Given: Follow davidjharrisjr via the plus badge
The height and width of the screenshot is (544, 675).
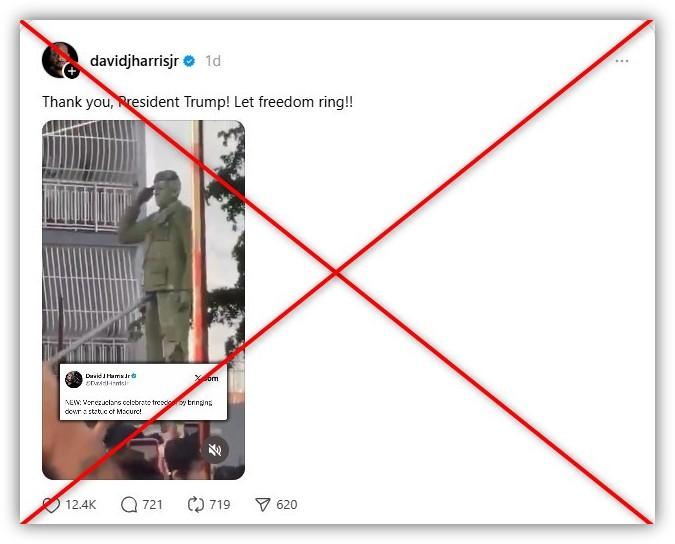Looking at the screenshot, I should pyautogui.click(x=72, y=71).
